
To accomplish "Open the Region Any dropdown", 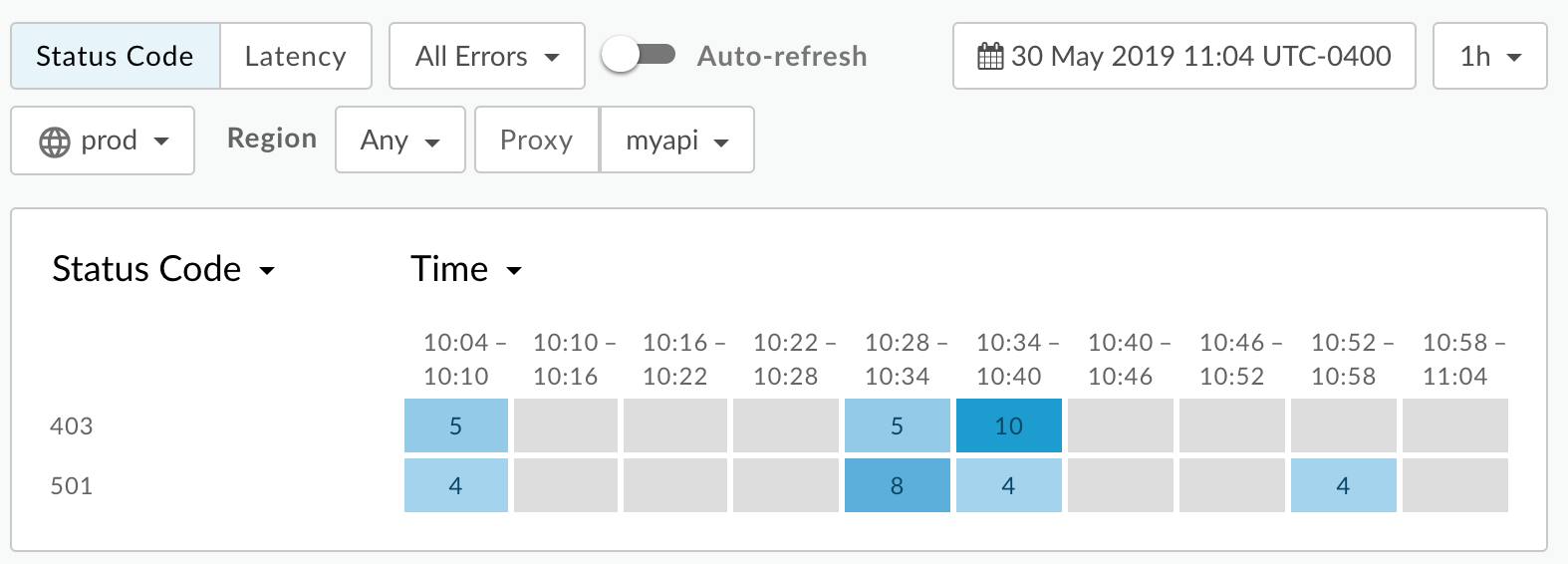I will tap(399, 141).
